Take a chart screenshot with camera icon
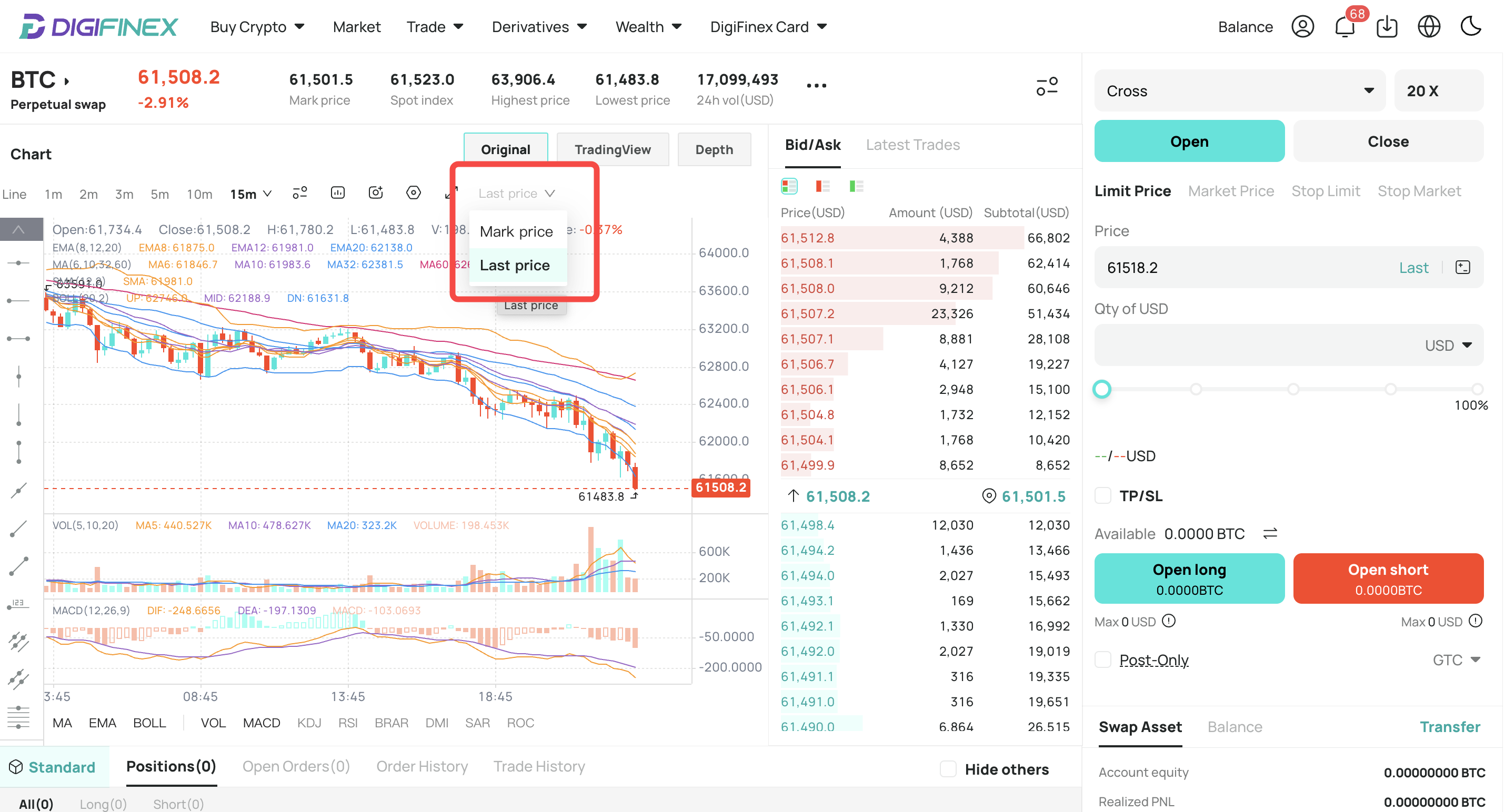 (376, 193)
